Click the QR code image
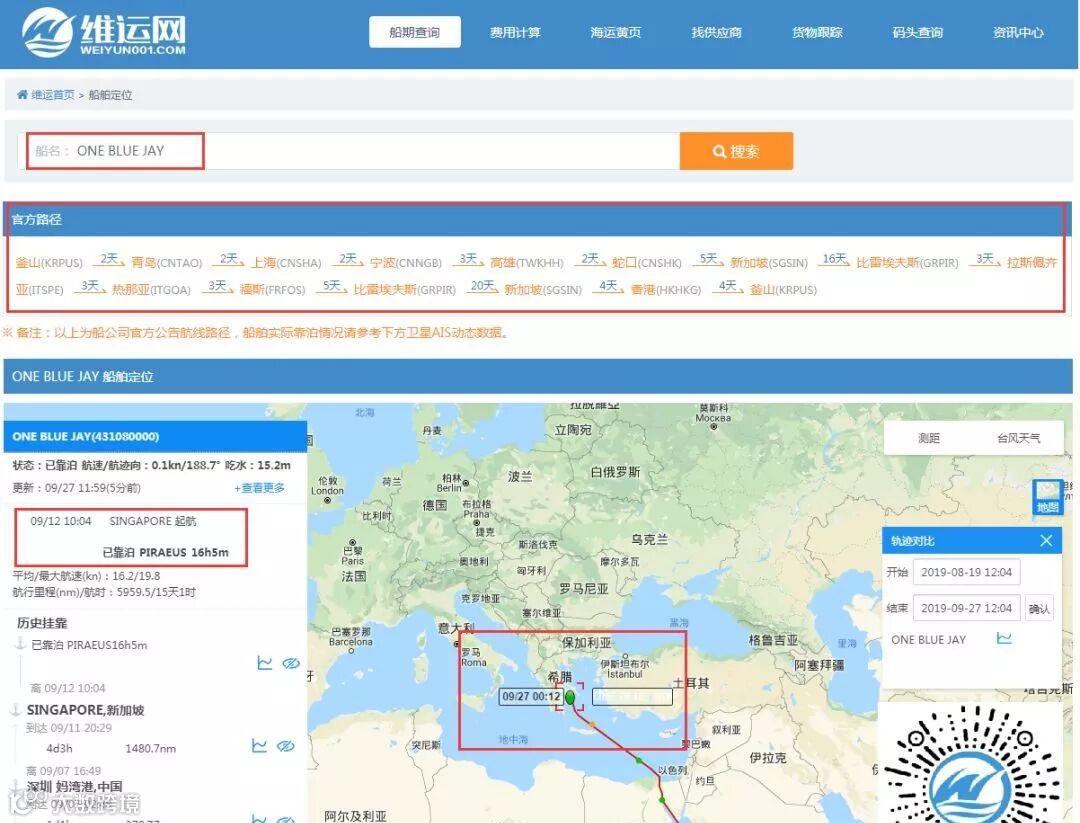1080x823 pixels. pos(973,763)
